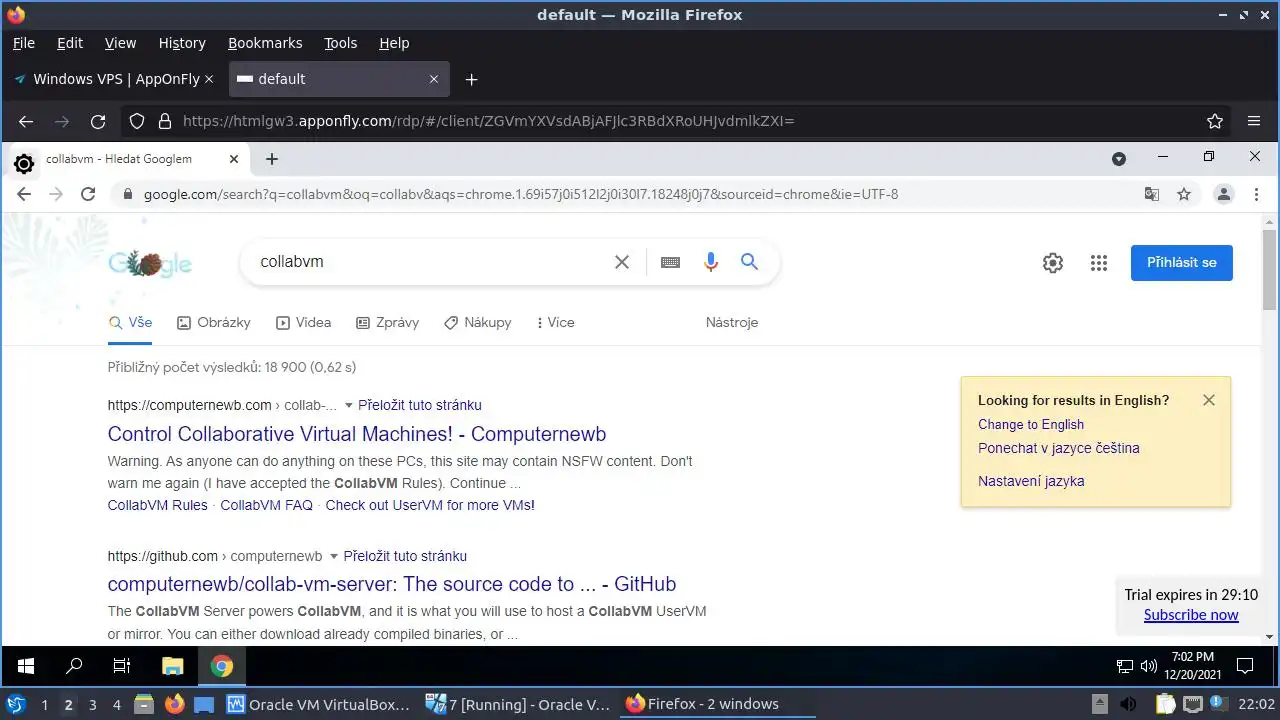The image size is (1280, 720).
Task: Open a new Firefox tab with plus
Action: pyautogui.click(x=472, y=80)
